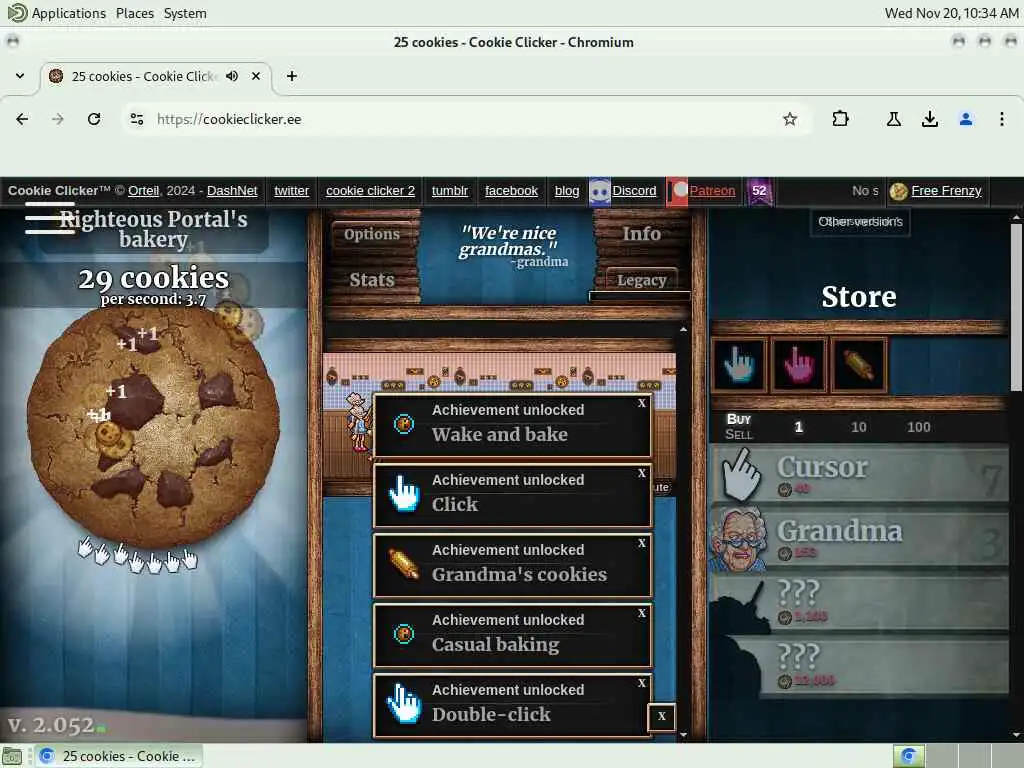Set bulk purchase amount to 10
Screen dimensions: 1024x768
point(858,427)
